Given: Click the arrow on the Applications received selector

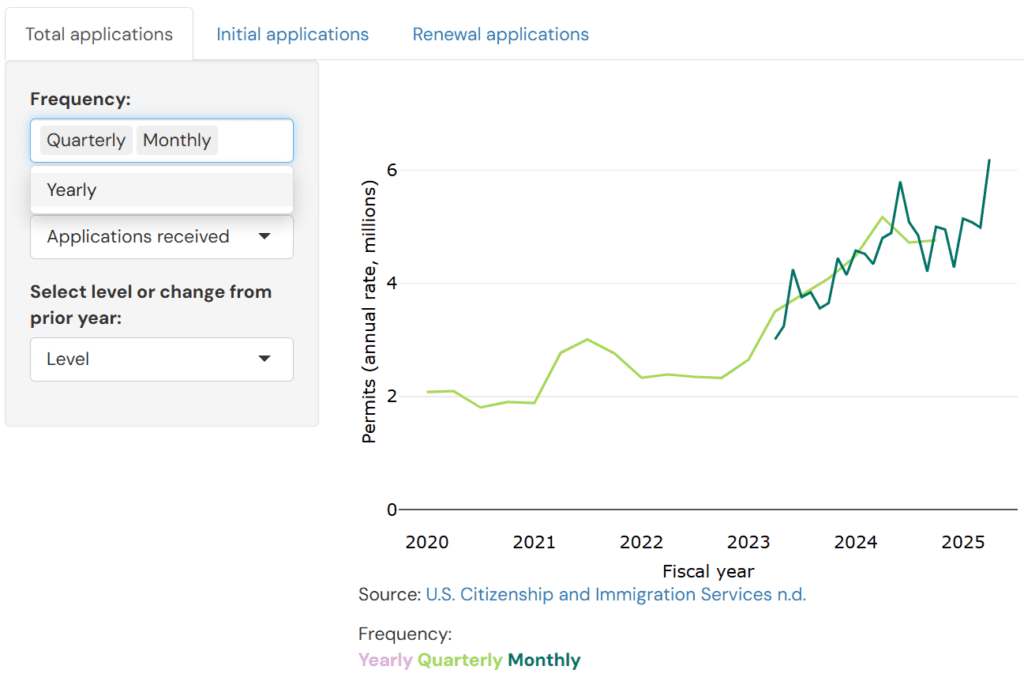Looking at the screenshot, I should (264, 236).
